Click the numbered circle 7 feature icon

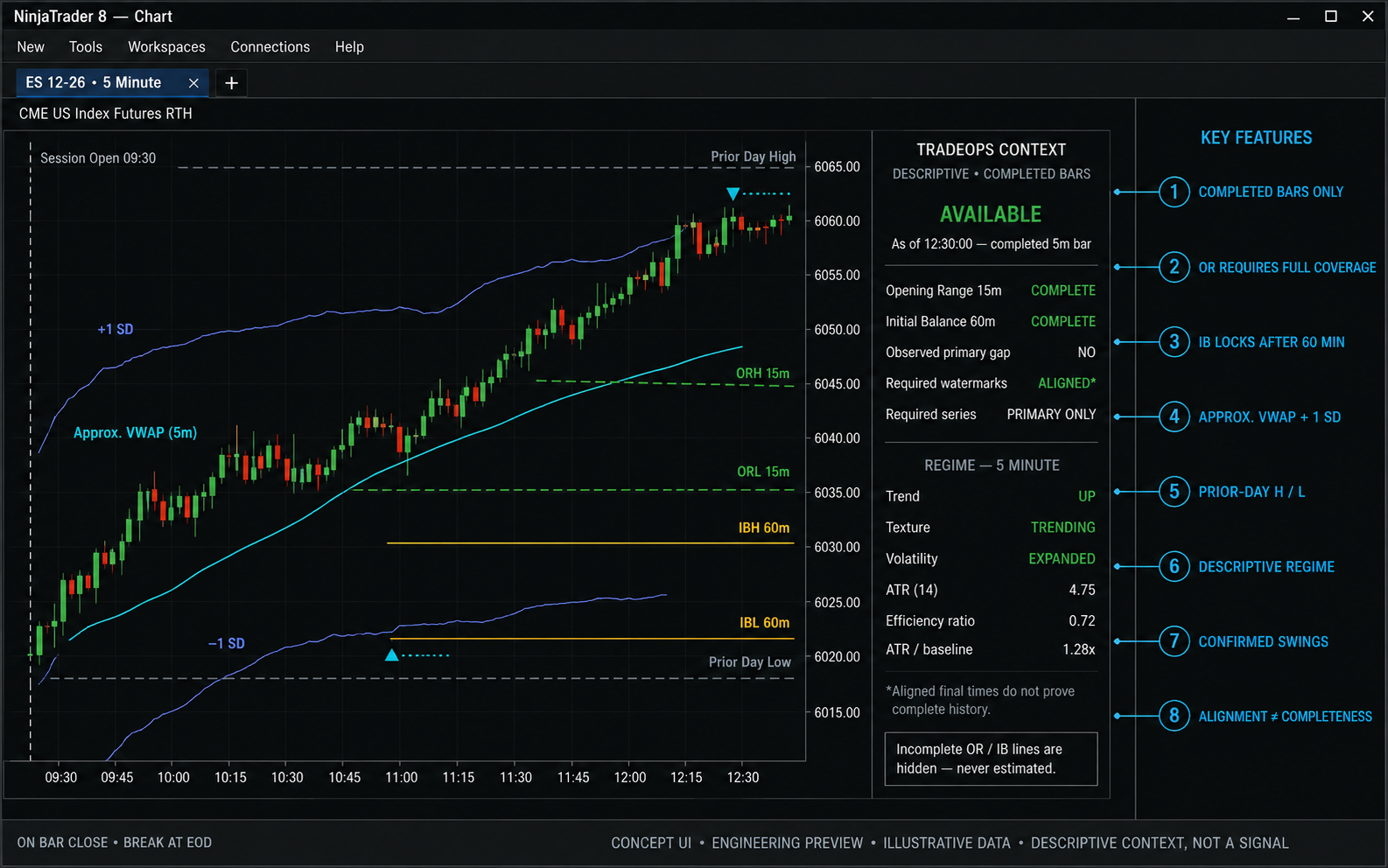(1174, 641)
